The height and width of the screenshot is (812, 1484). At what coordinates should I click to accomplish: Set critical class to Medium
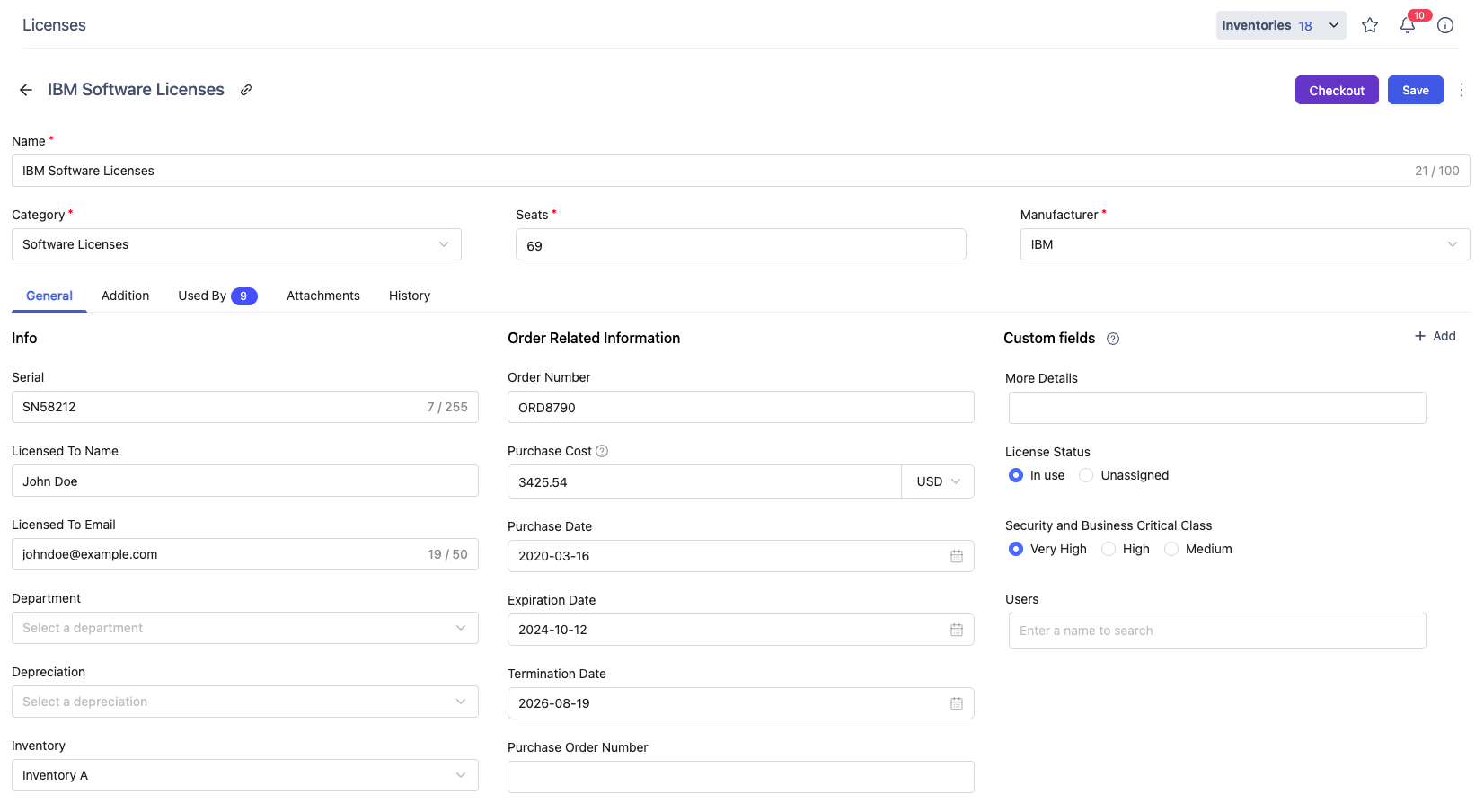1171,549
